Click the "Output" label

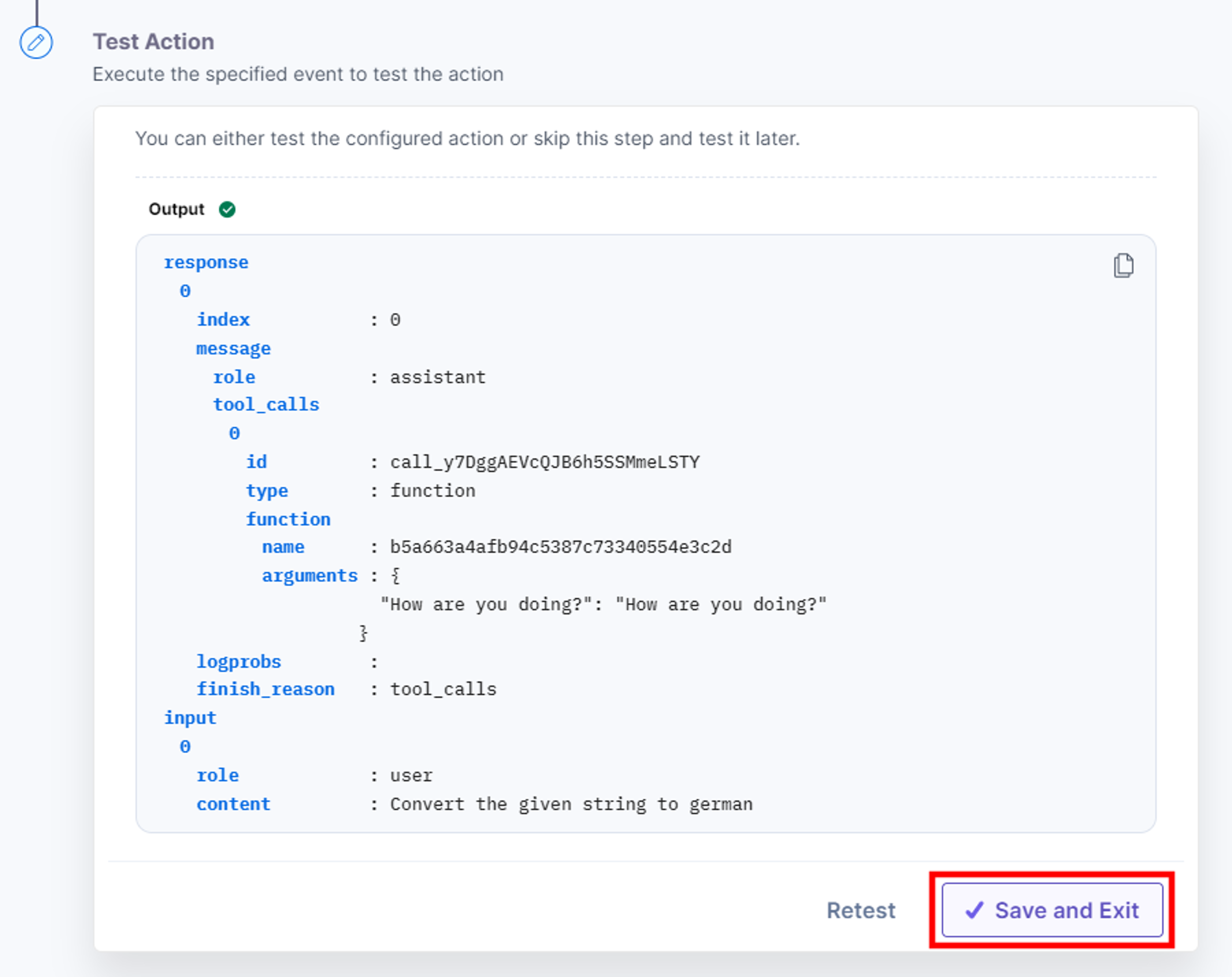coord(176,209)
